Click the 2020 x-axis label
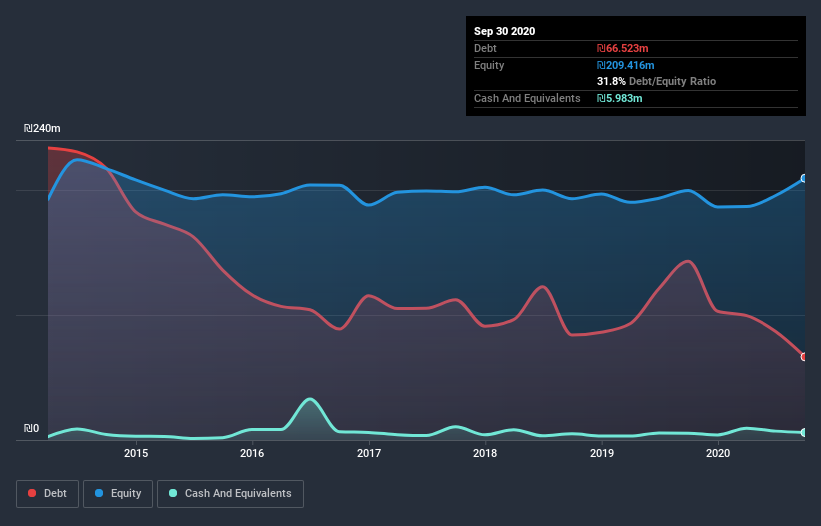The width and height of the screenshot is (821, 526). pos(718,453)
